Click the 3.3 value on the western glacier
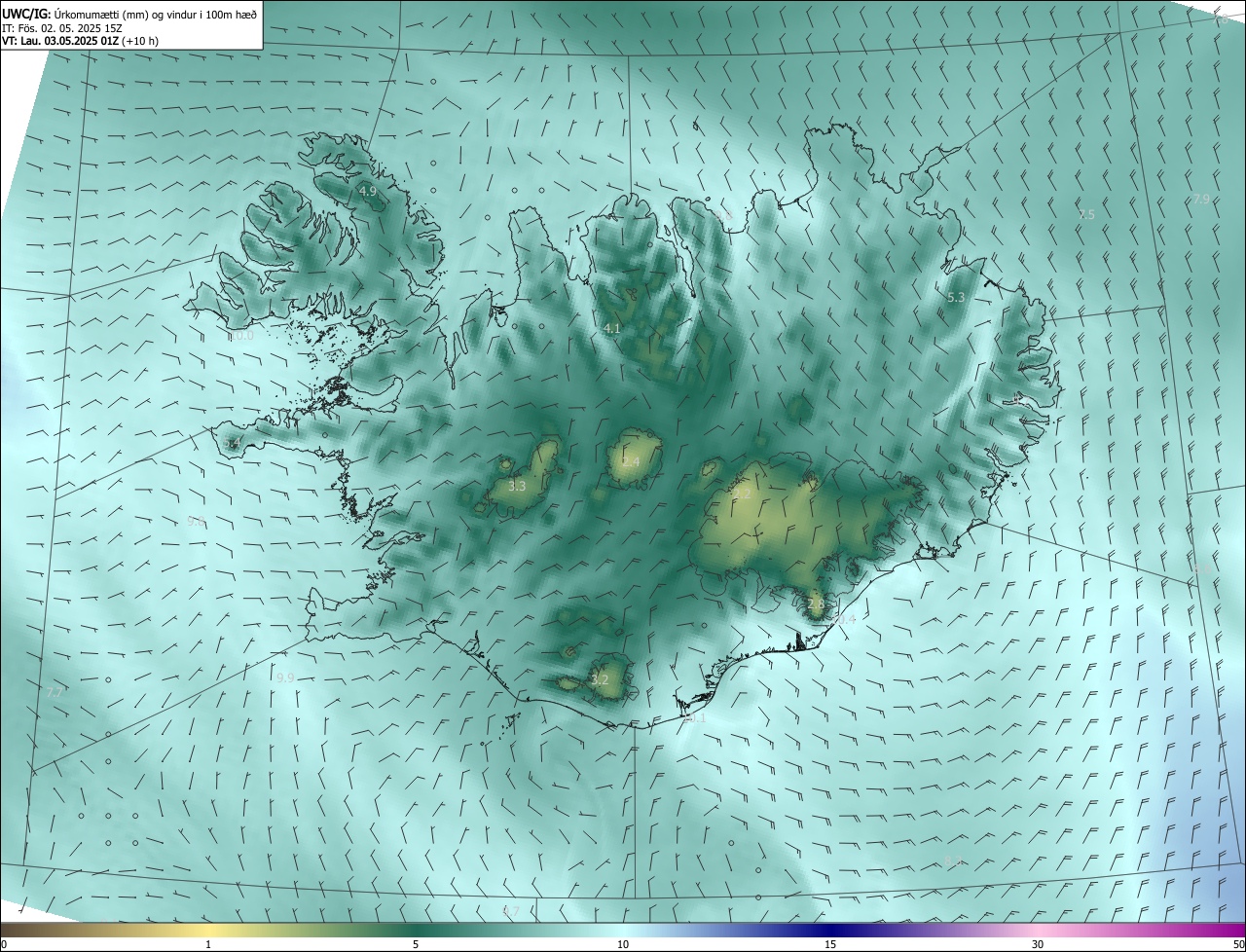 (517, 486)
